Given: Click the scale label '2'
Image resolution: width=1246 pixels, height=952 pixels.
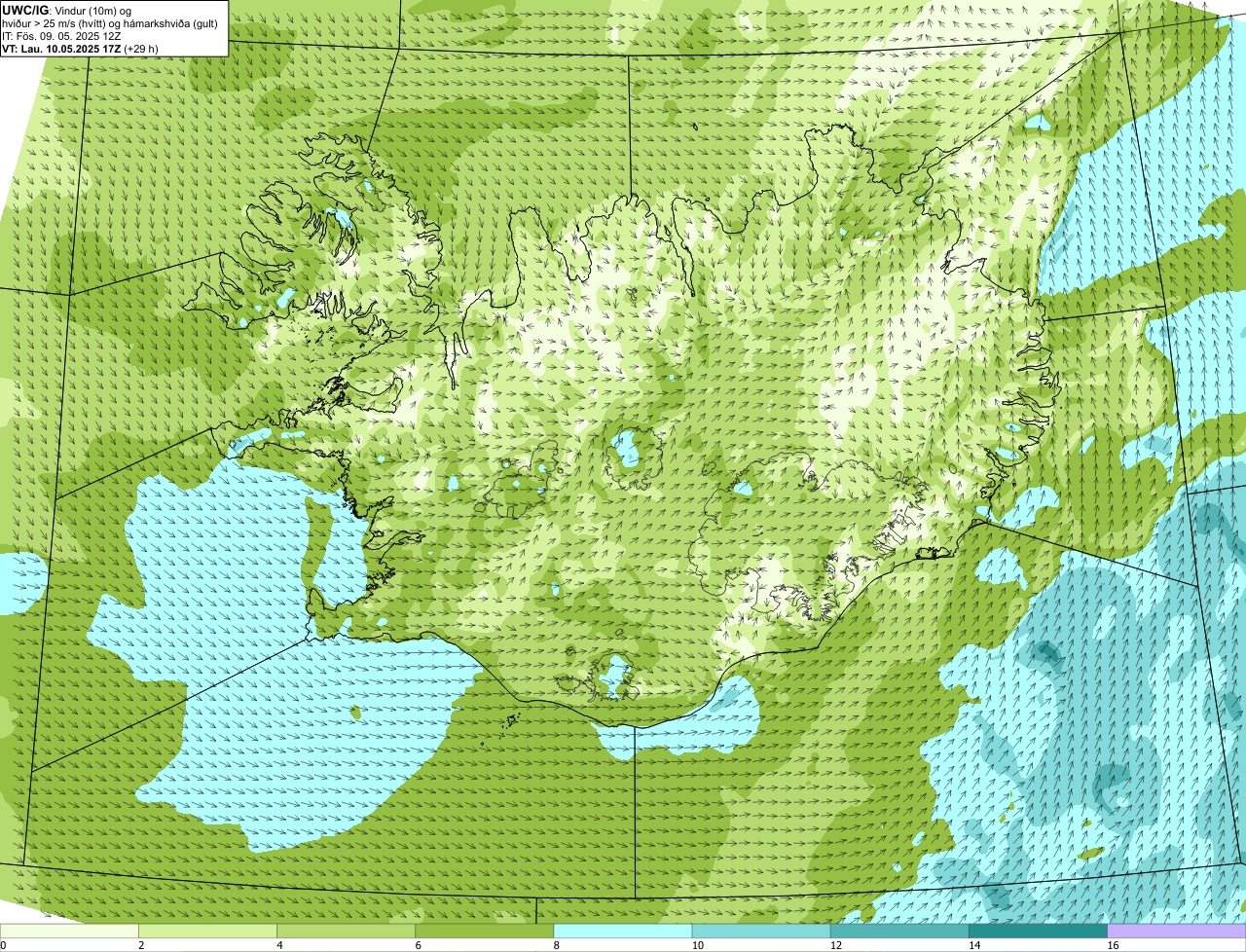Looking at the screenshot, I should pos(141,945).
